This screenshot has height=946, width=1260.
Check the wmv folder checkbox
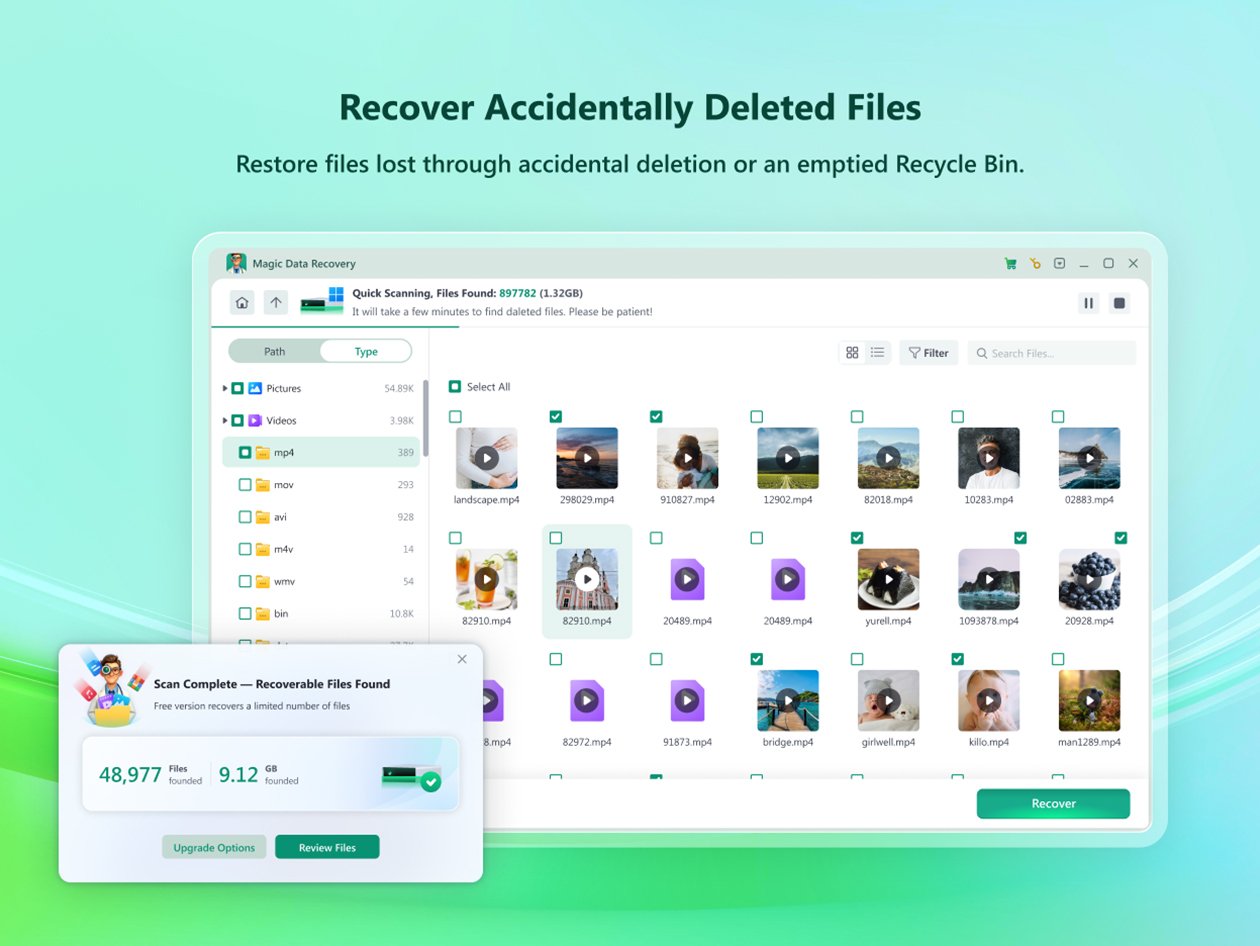(245, 581)
